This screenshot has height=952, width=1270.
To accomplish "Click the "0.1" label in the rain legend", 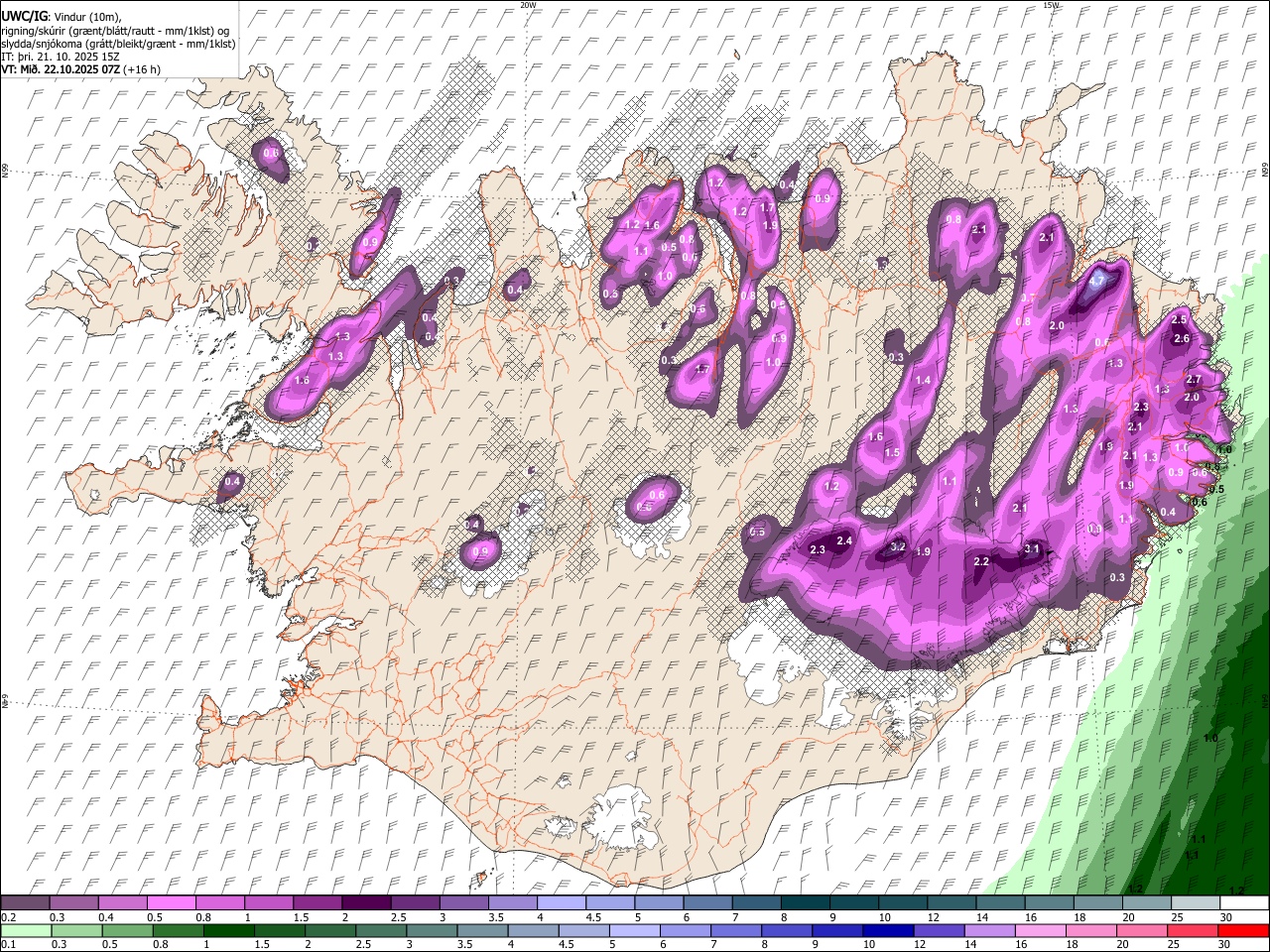I will pyautogui.click(x=7, y=945).
